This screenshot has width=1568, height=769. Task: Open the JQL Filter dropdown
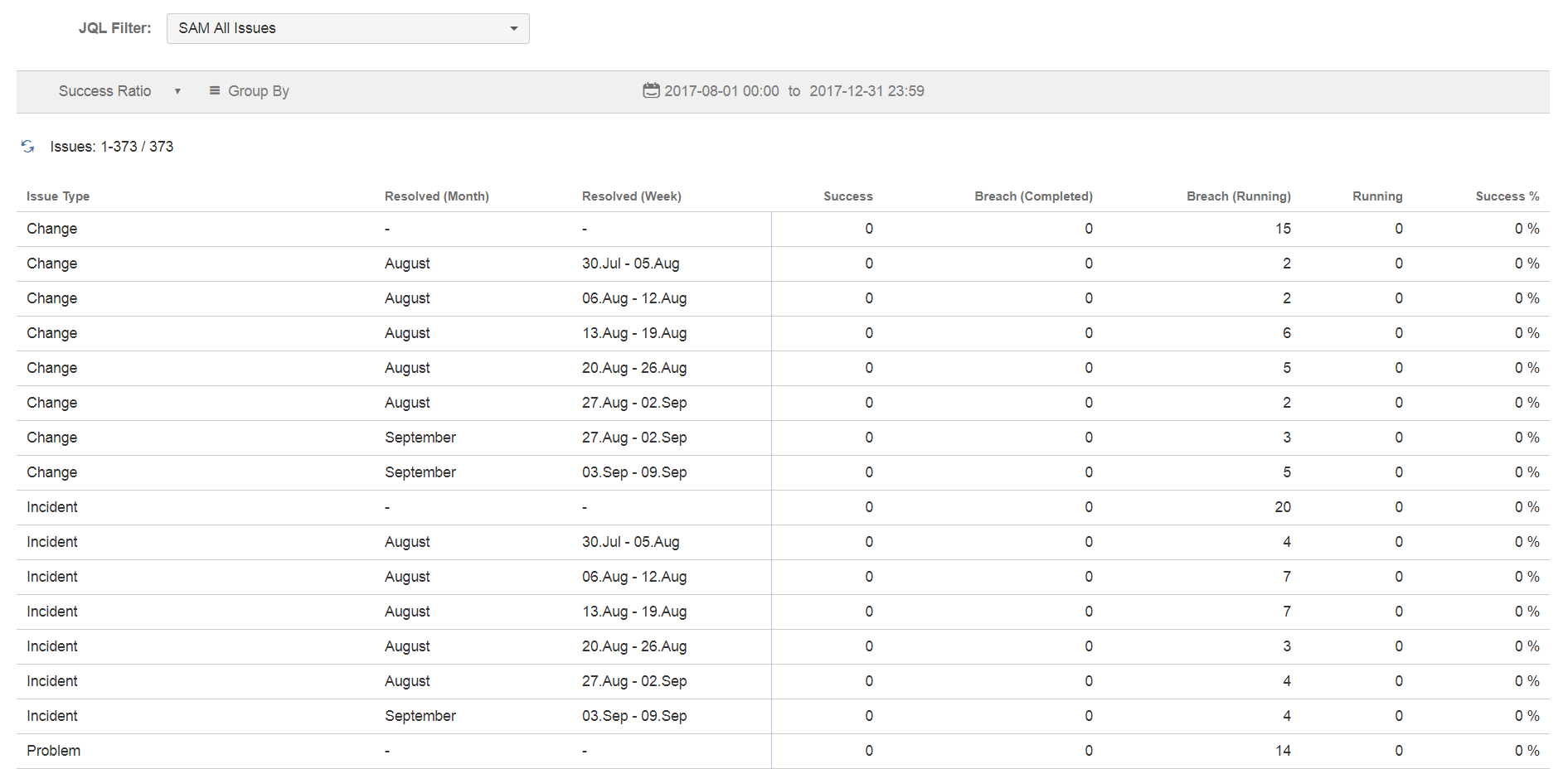(347, 28)
